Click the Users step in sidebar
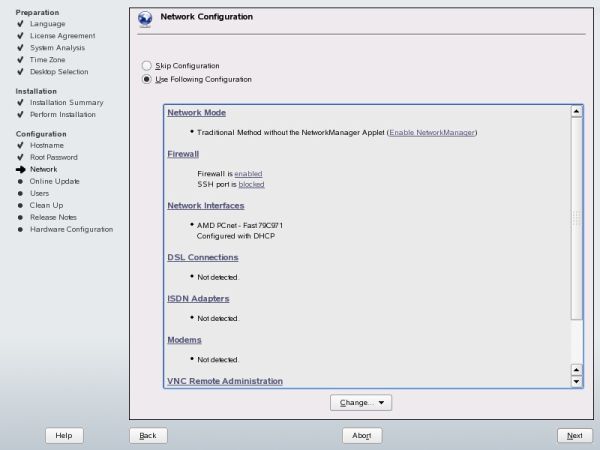The height and width of the screenshot is (450, 600). click(x=40, y=193)
